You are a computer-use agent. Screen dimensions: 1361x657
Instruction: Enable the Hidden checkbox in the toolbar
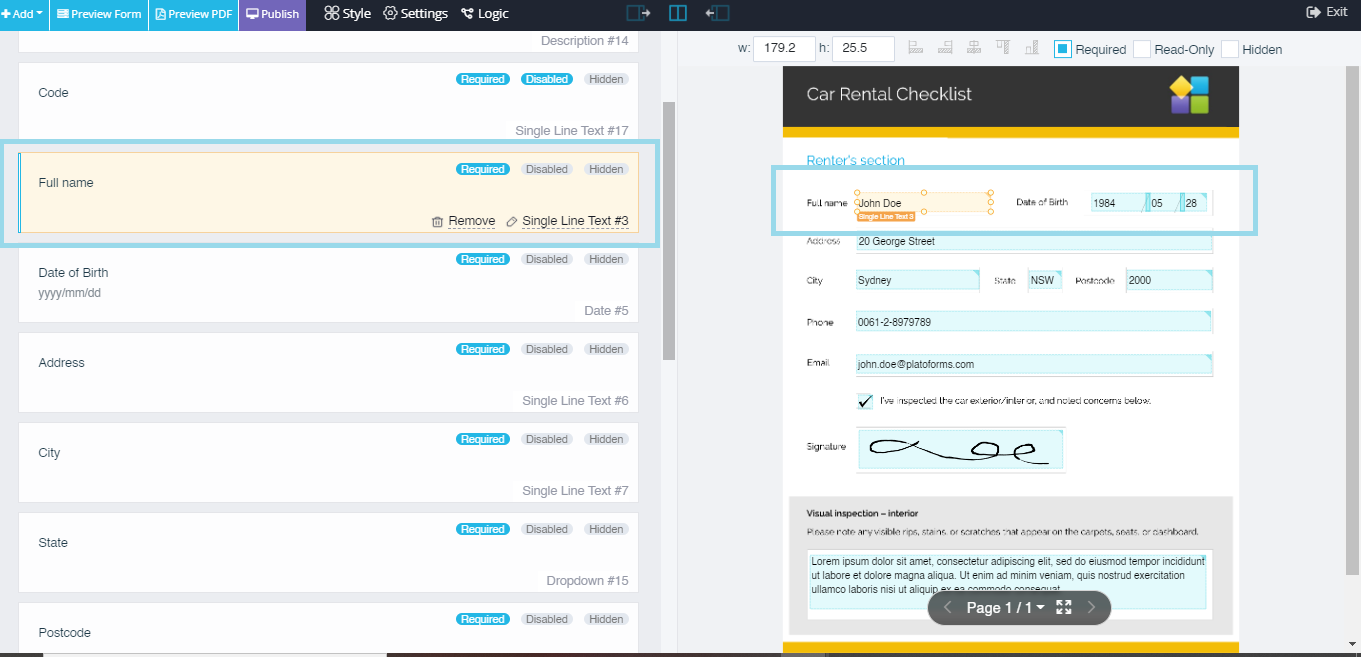tap(1229, 49)
